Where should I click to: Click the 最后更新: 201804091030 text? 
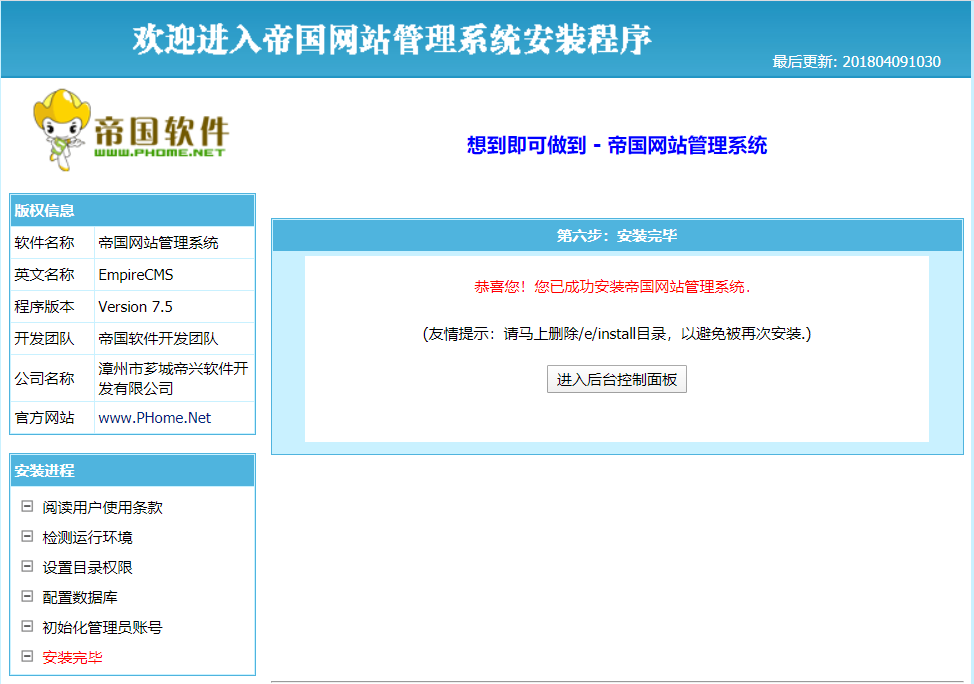[x=857, y=62]
